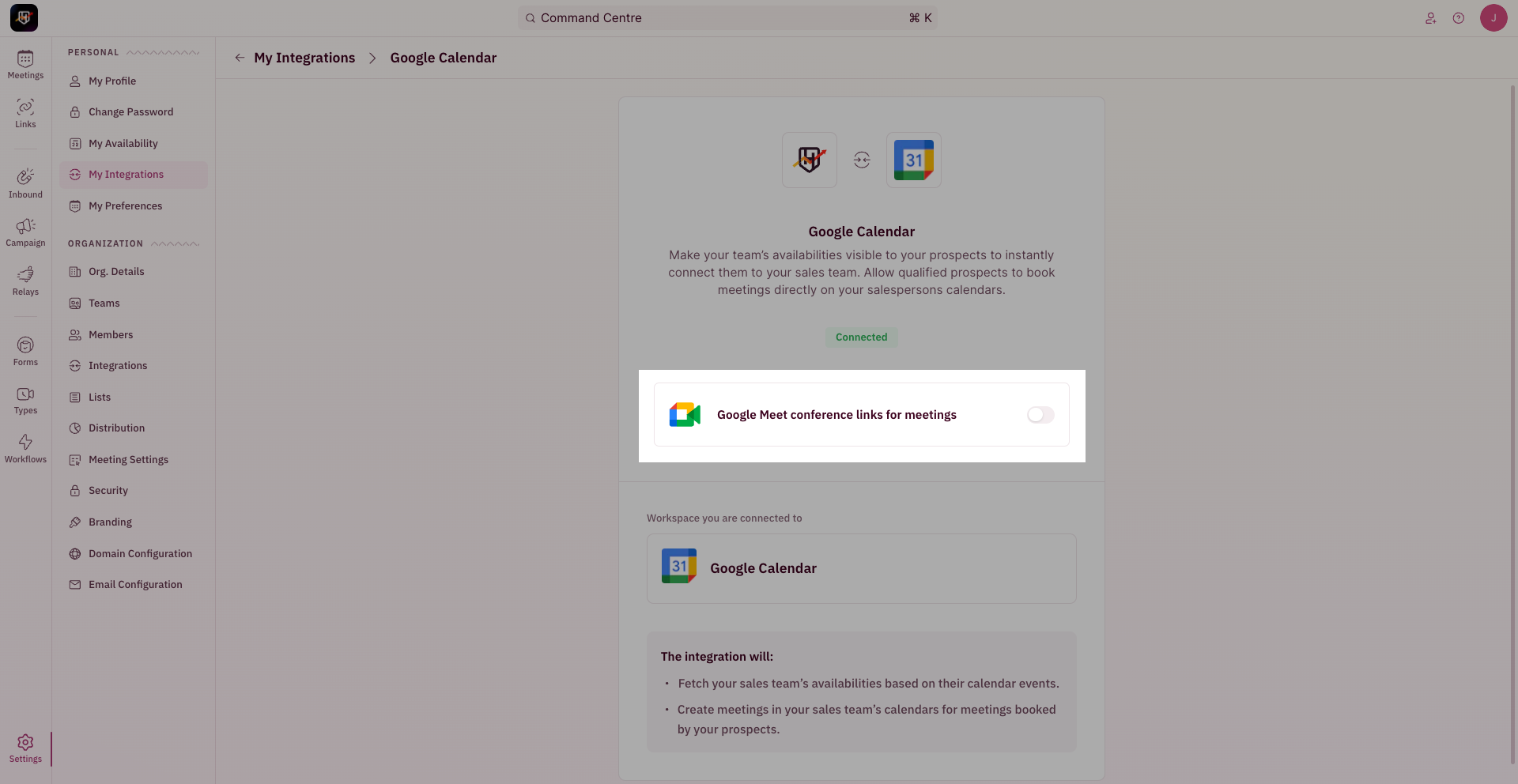This screenshot has width=1518, height=784.
Task: Open Teams settings
Action: (x=133, y=303)
